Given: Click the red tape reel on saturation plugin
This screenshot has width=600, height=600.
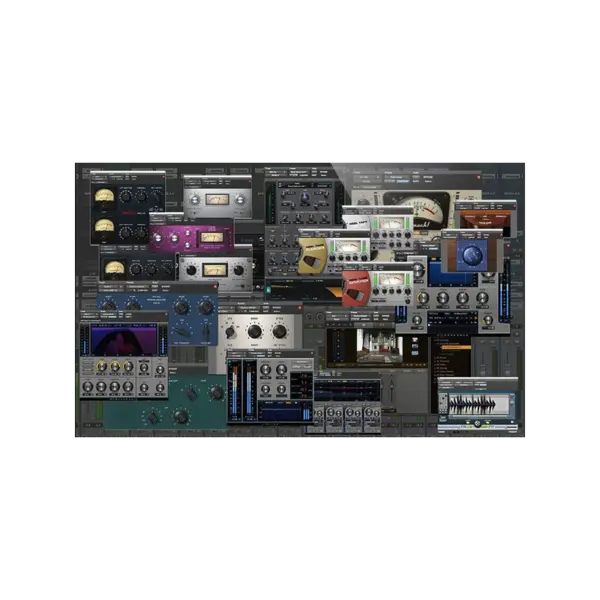Looking at the screenshot, I should [x=355, y=291].
